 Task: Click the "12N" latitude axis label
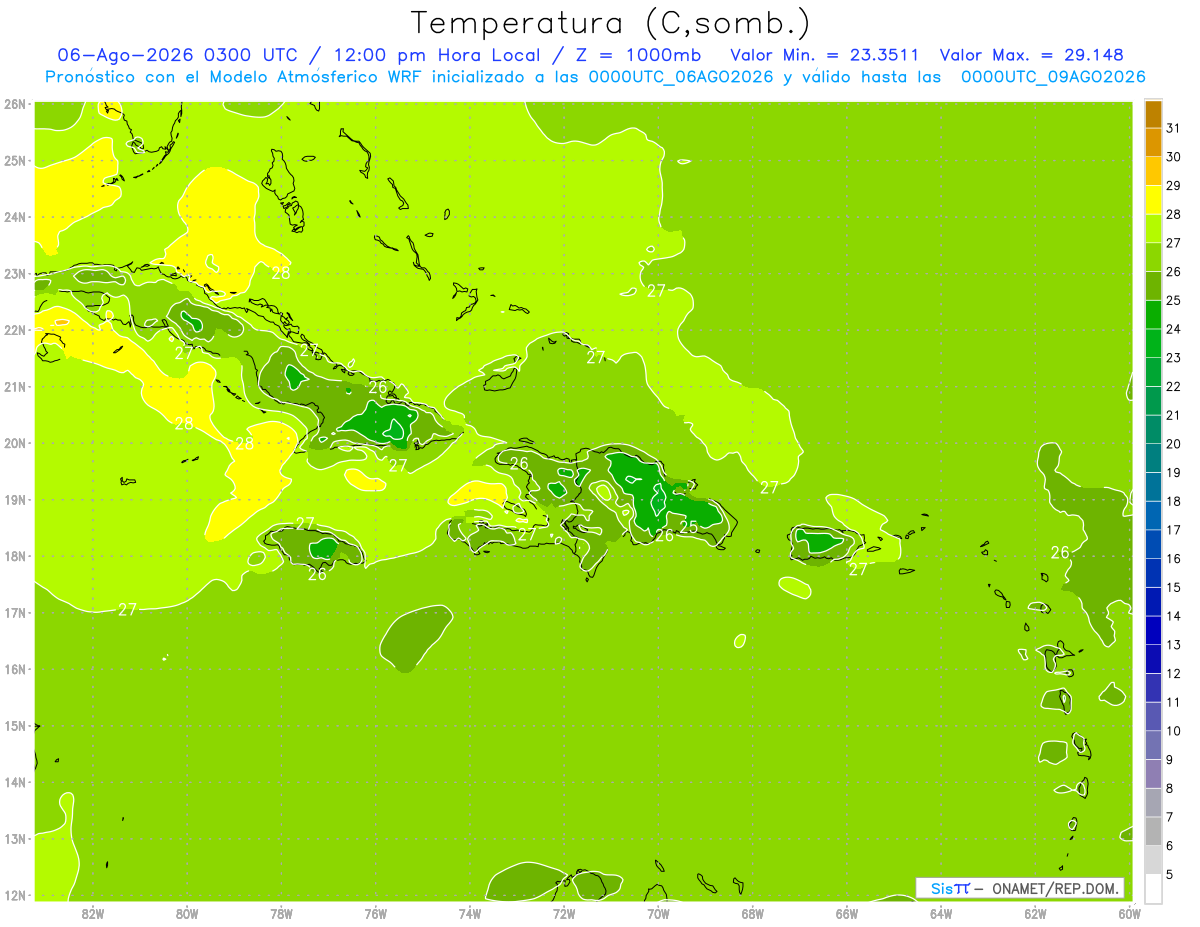(x=15, y=895)
